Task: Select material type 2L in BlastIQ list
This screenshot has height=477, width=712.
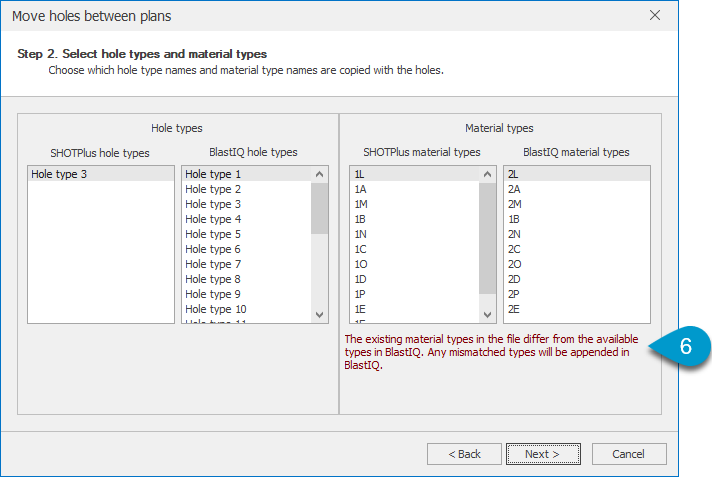Action: pyautogui.click(x=577, y=174)
